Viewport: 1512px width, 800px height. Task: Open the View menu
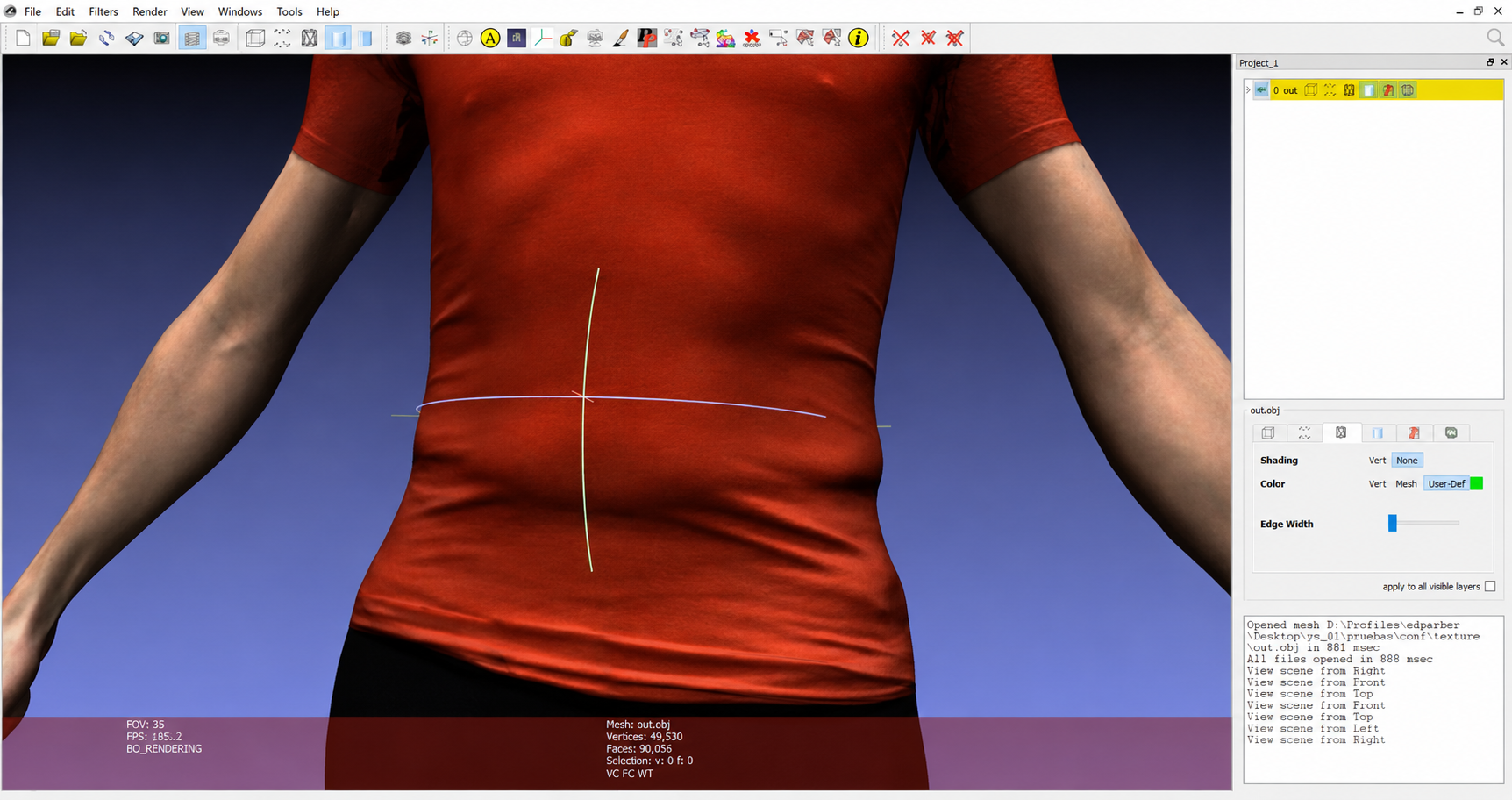pyautogui.click(x=192, y=11)
